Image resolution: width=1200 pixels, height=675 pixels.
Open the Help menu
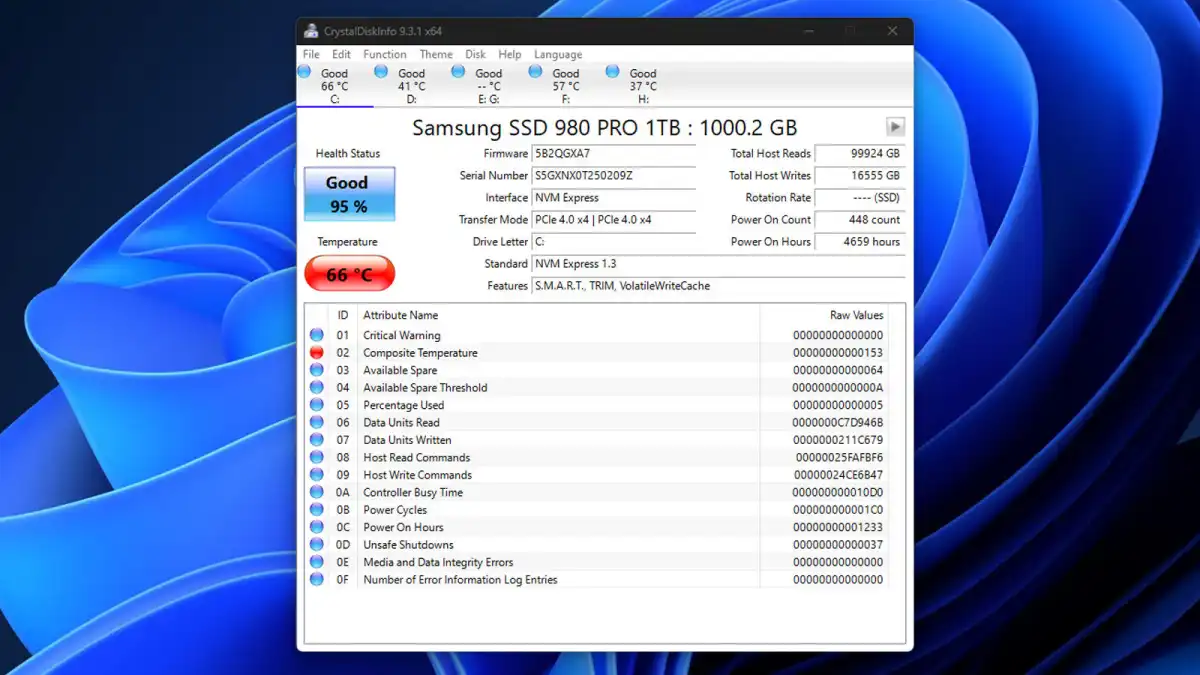click(x=510, y=55)
